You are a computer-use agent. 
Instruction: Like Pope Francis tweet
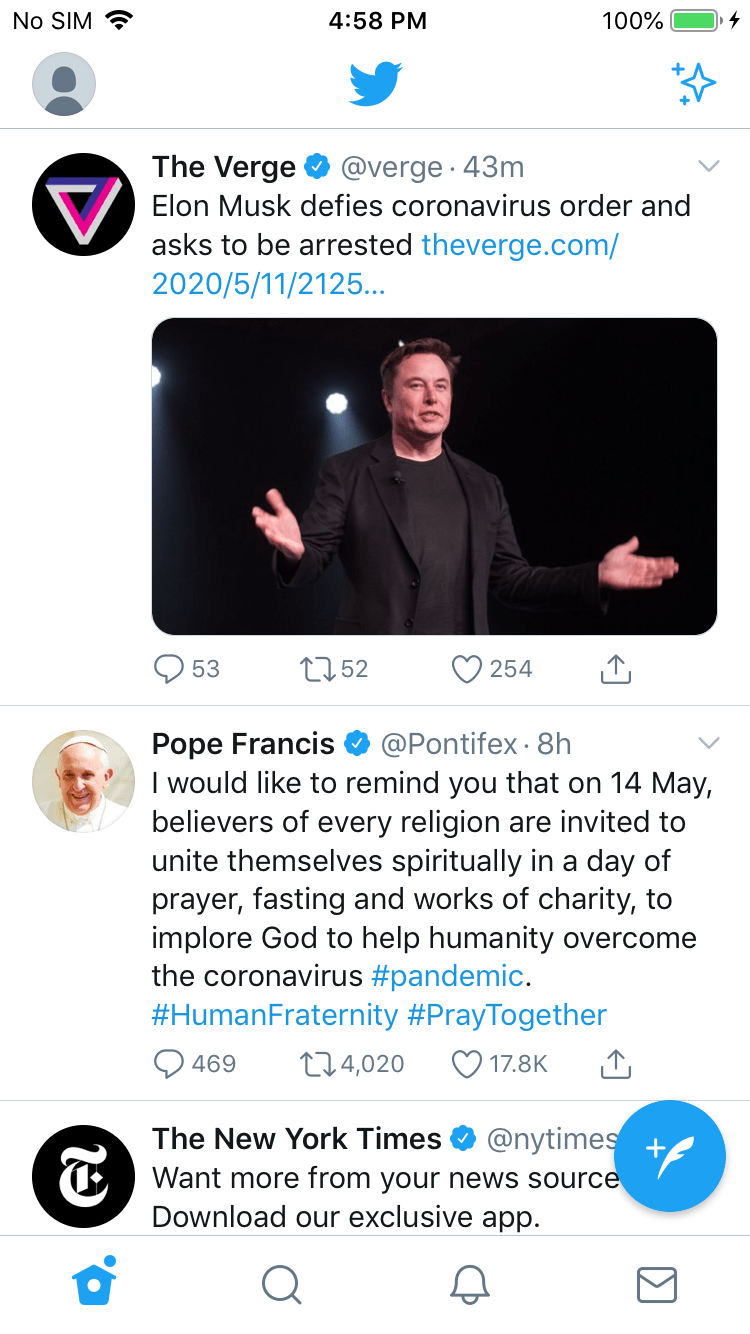pyautogui.click(x=467, y=1063)
